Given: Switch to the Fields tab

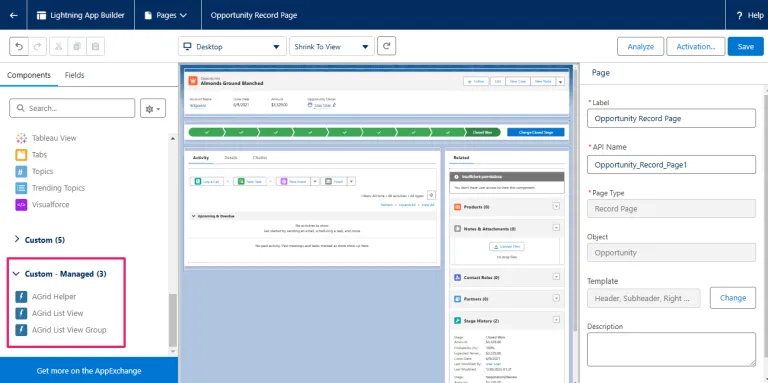Looking at the screenshot, I should click(74, 75).
